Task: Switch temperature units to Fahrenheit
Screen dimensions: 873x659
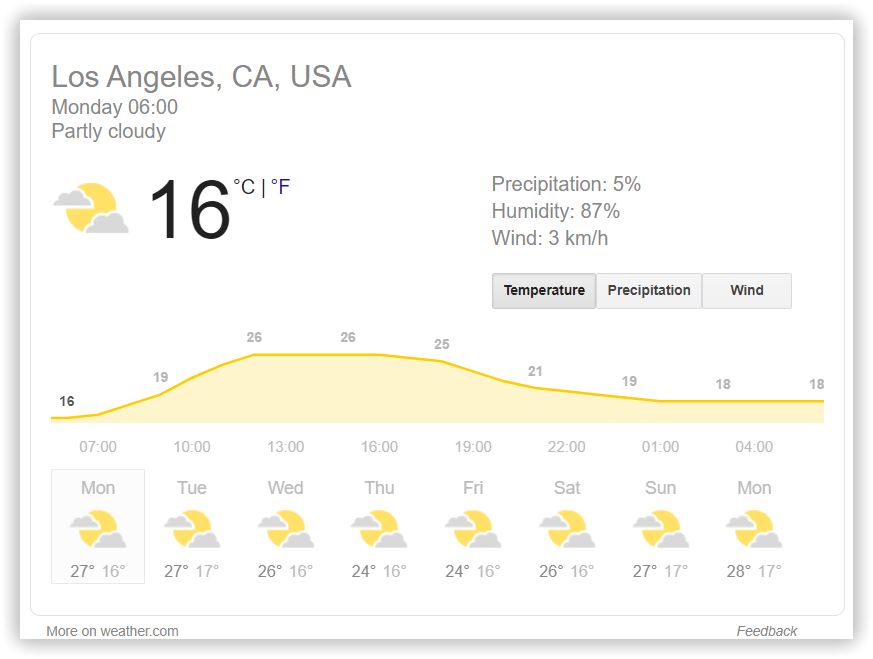Action: [280, 186]
